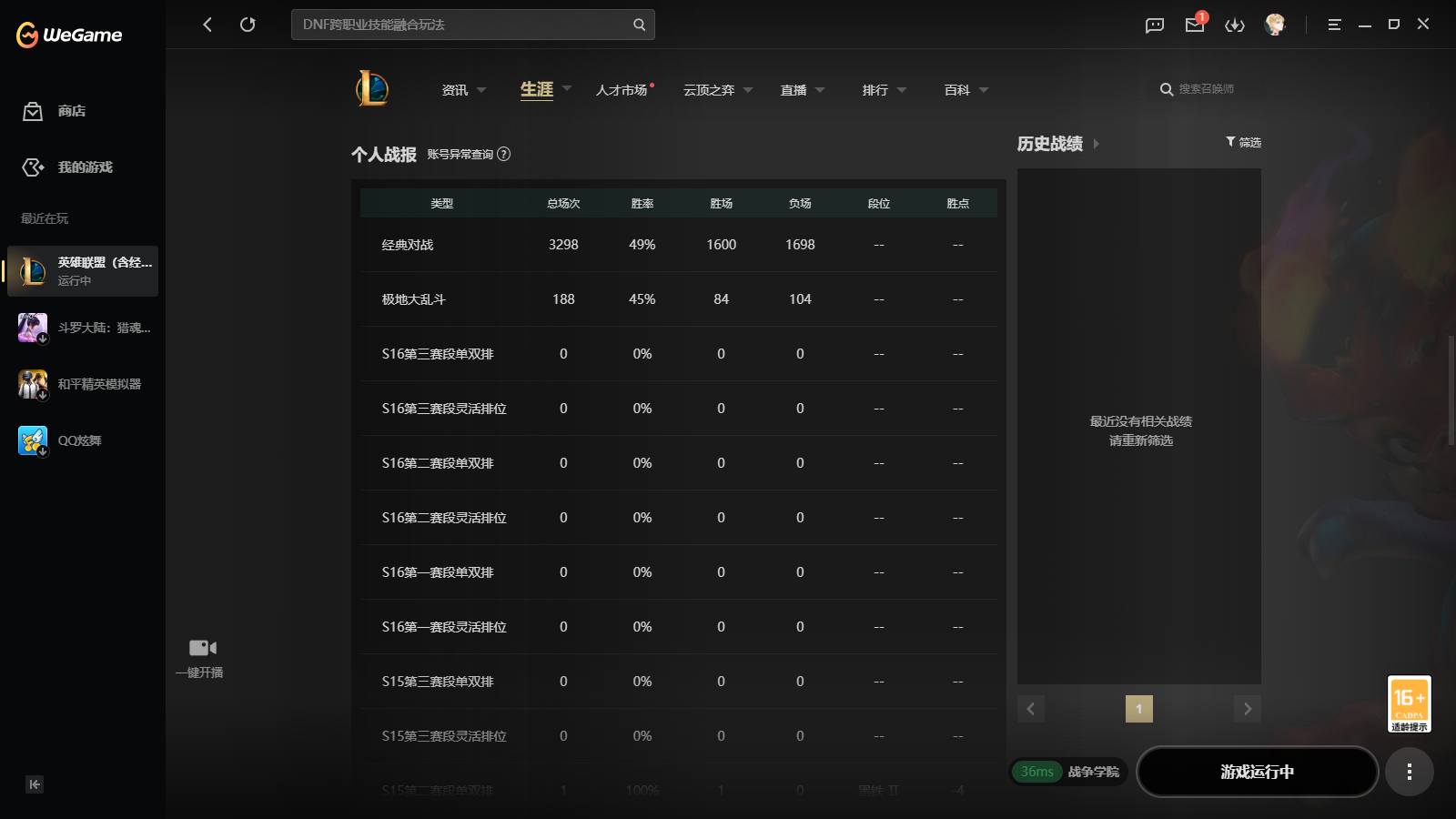Screen dimensions: 1456x819
Task: Open the chat message icon
Action: pyautogui.click(x=1155, y=25)
